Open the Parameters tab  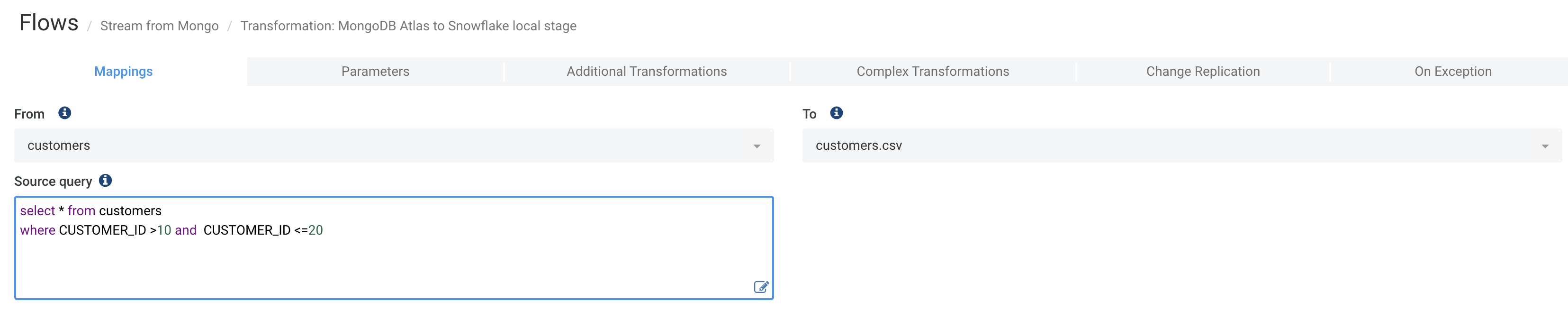375,71
